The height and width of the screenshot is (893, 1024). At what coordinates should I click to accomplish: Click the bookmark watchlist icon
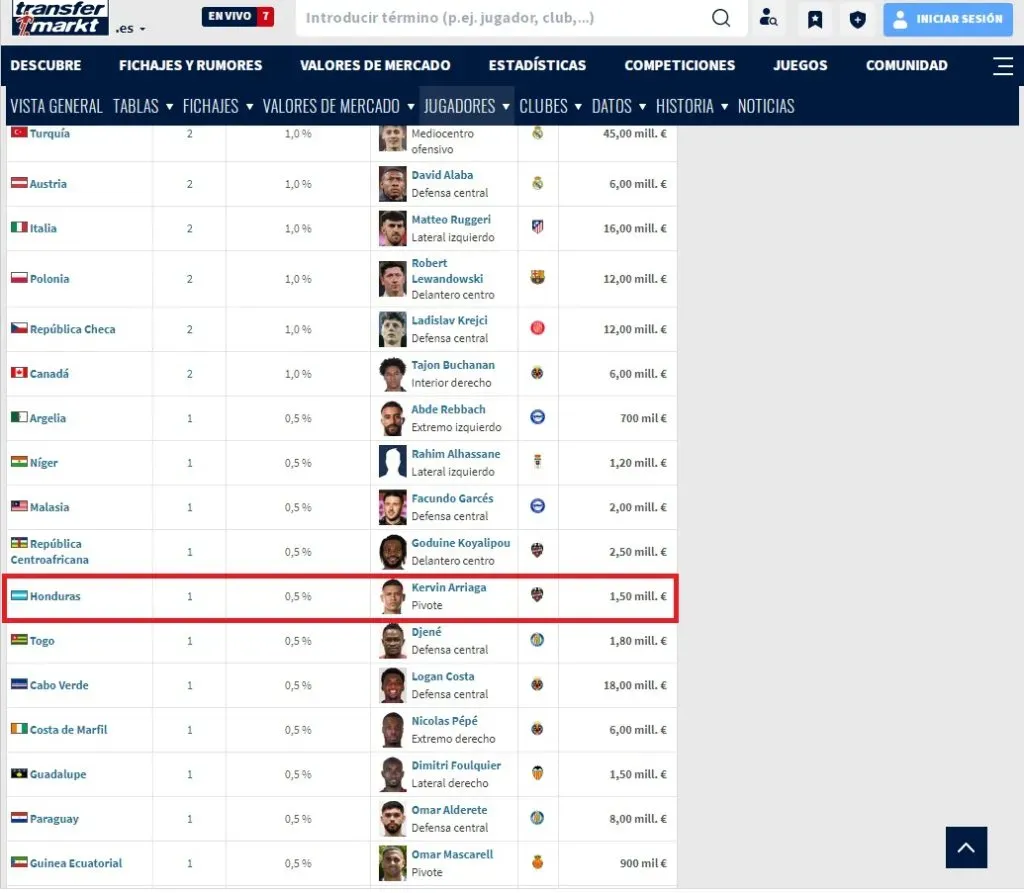point(815,19)
